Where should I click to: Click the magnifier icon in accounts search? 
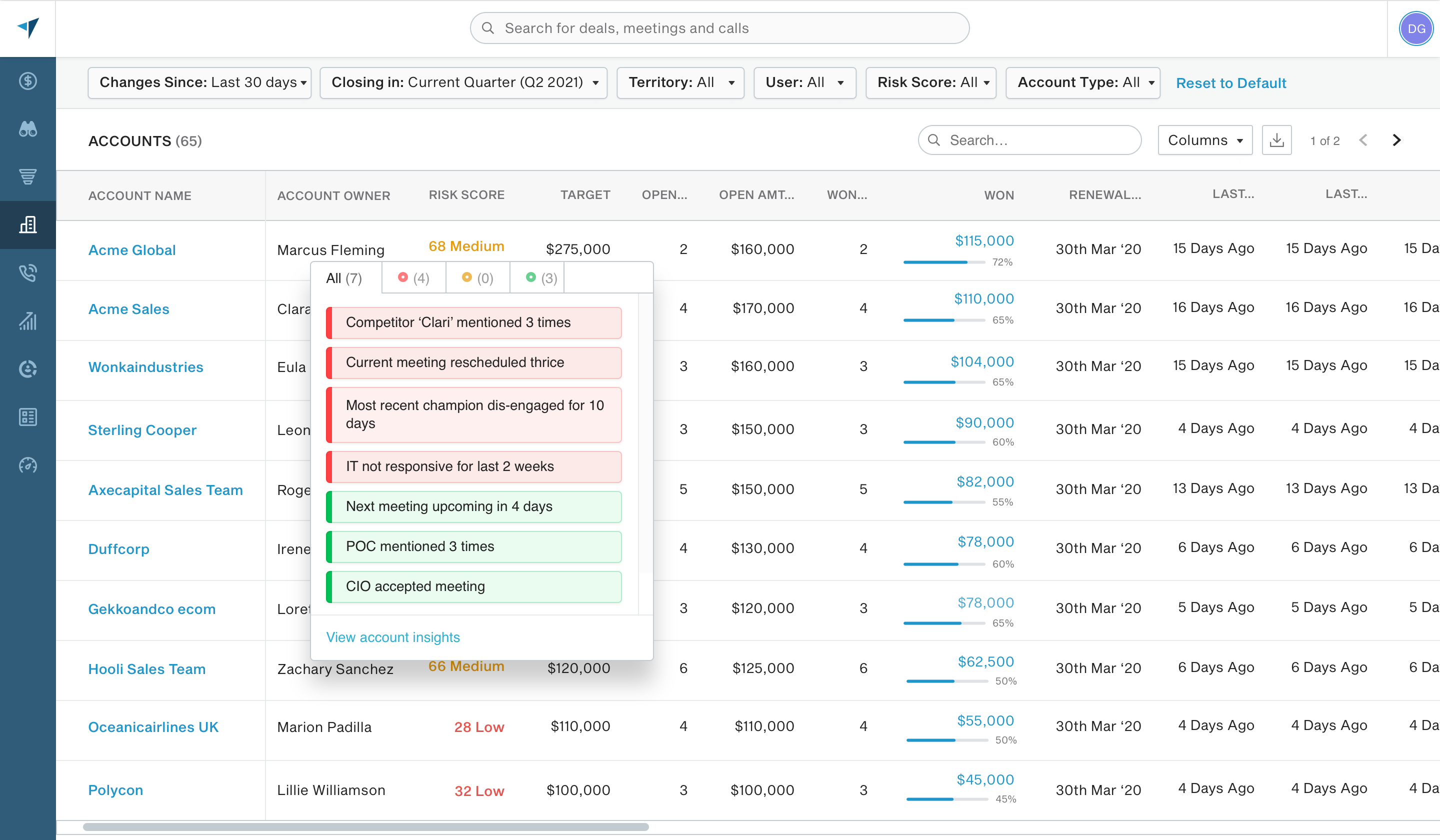(x=933, y=140)
